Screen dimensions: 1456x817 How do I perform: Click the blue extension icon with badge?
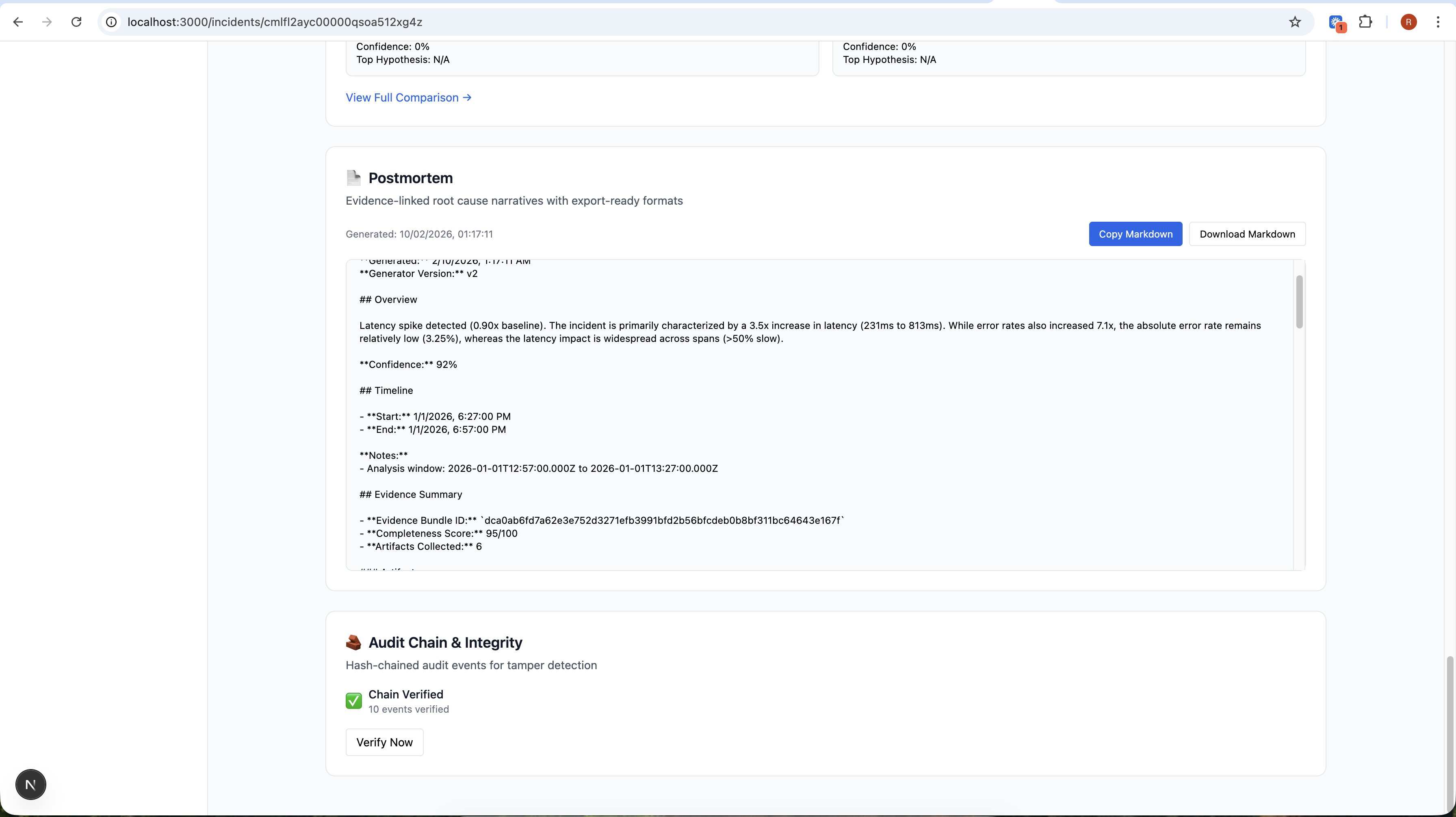(x=1336, y=23)
